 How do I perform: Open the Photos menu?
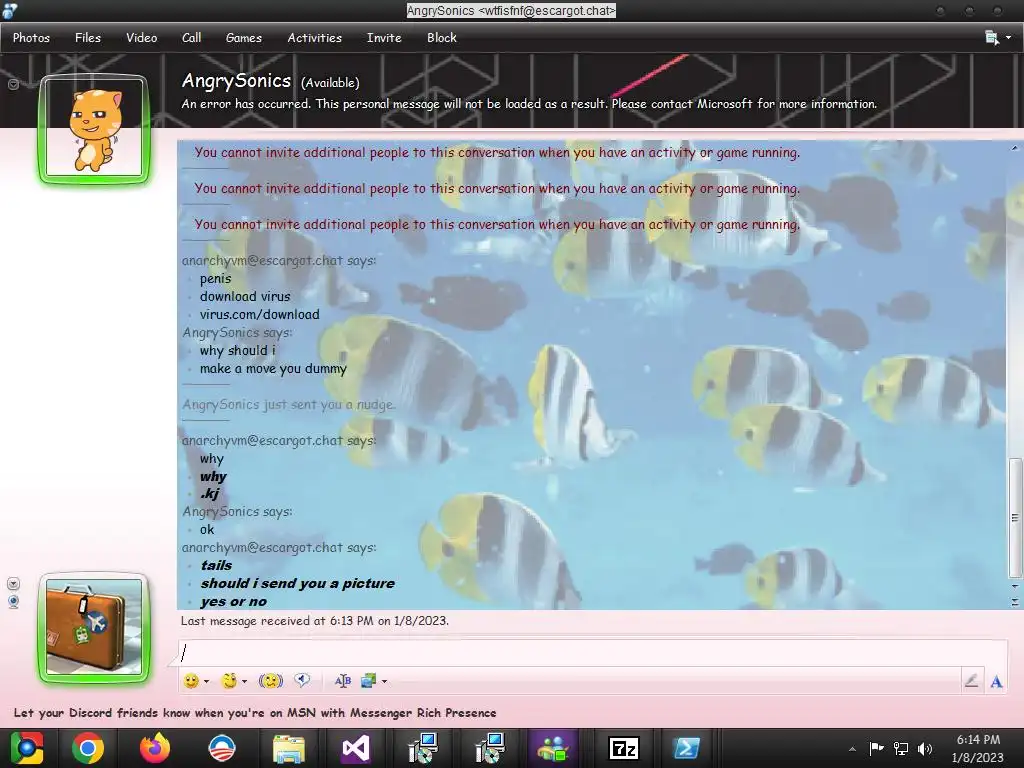coord(31,38)
